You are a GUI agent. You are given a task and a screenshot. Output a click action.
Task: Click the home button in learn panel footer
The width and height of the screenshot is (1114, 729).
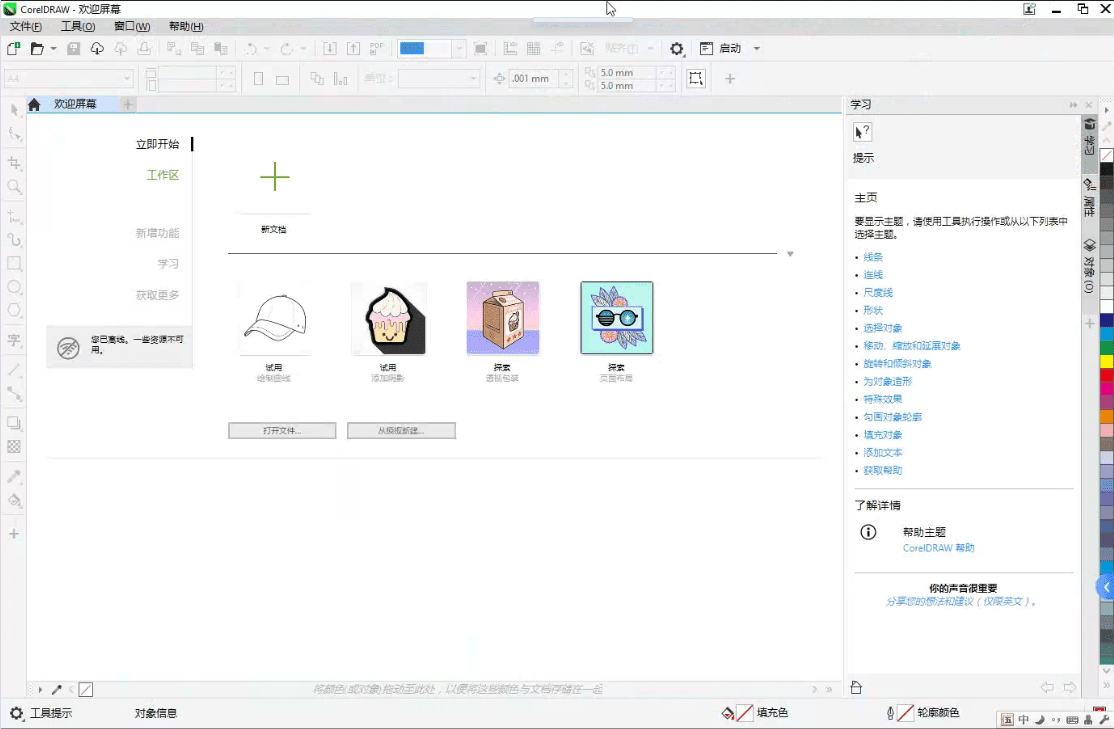click(x=856, y=688)
